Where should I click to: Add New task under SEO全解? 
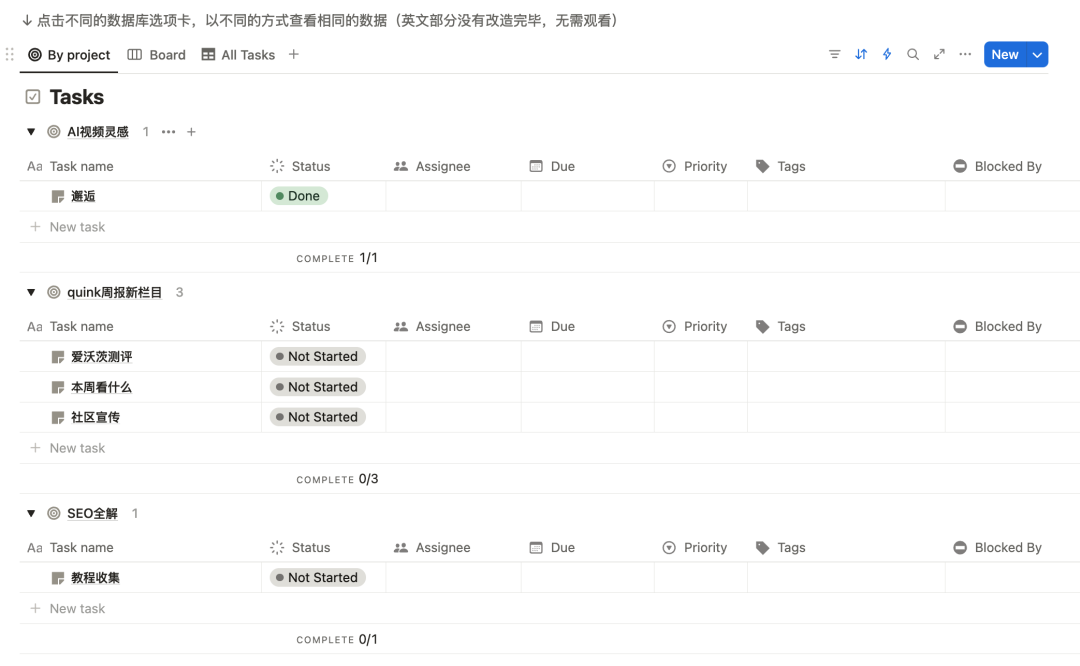click(68, 608)
